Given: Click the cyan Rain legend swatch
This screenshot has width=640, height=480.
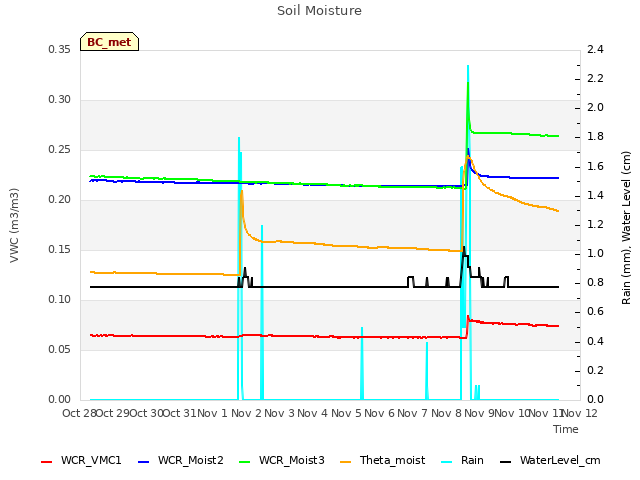Looking at the screenshot, I should pyautogui.click(x=447, y=462).
